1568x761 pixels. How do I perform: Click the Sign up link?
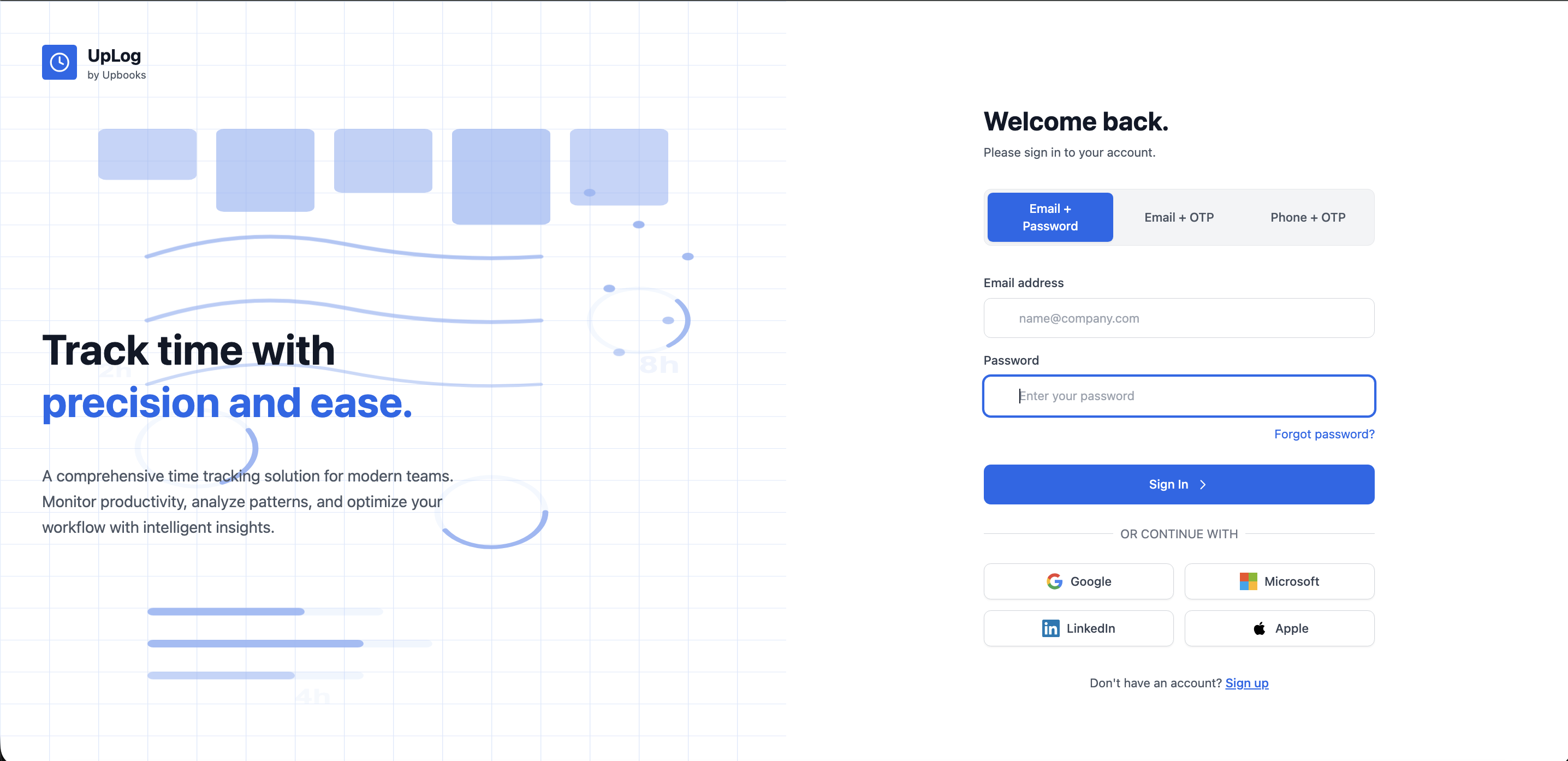click(1246, 682)
